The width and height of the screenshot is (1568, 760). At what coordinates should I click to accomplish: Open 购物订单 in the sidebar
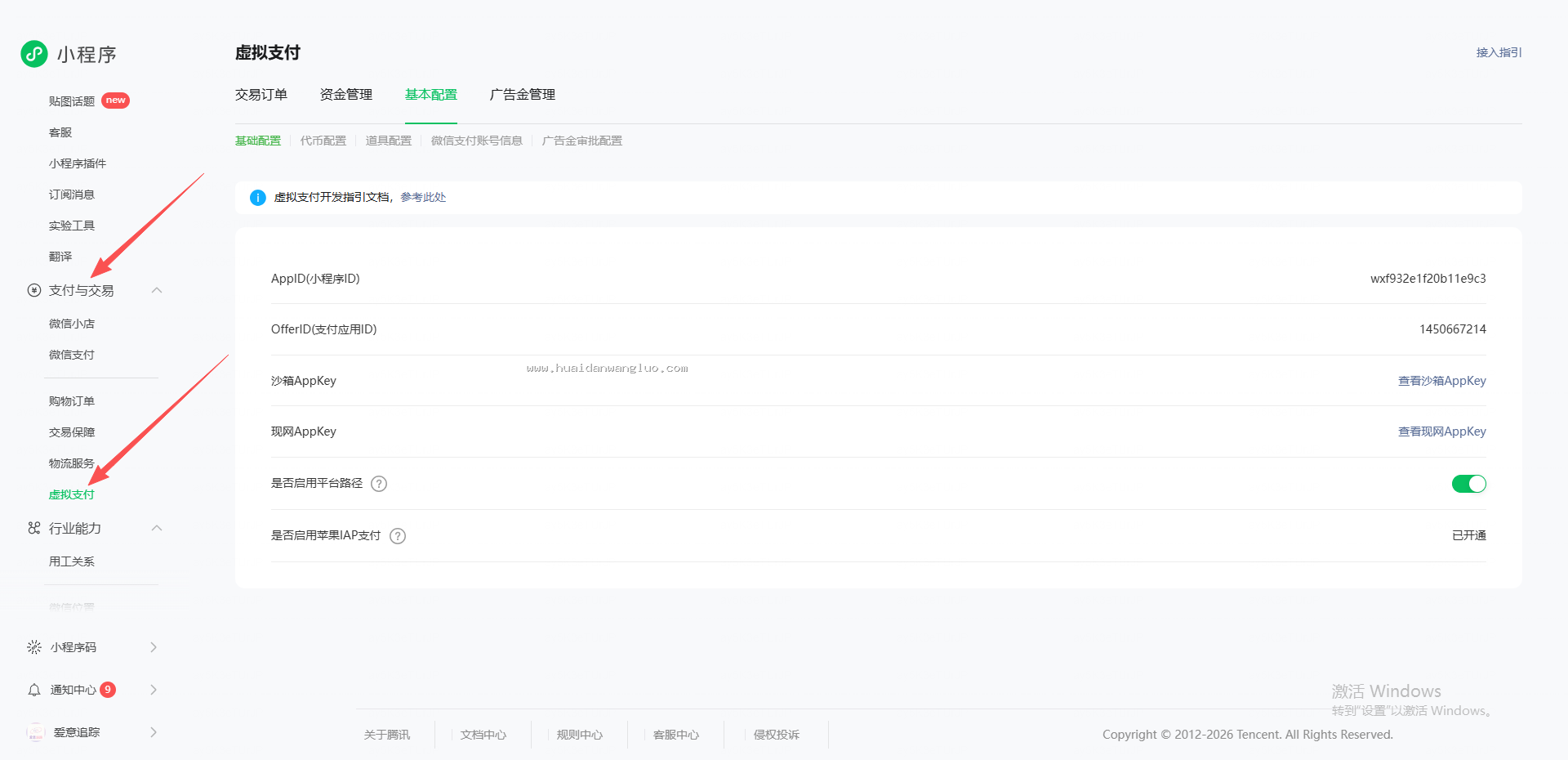(x=72, y=401)
